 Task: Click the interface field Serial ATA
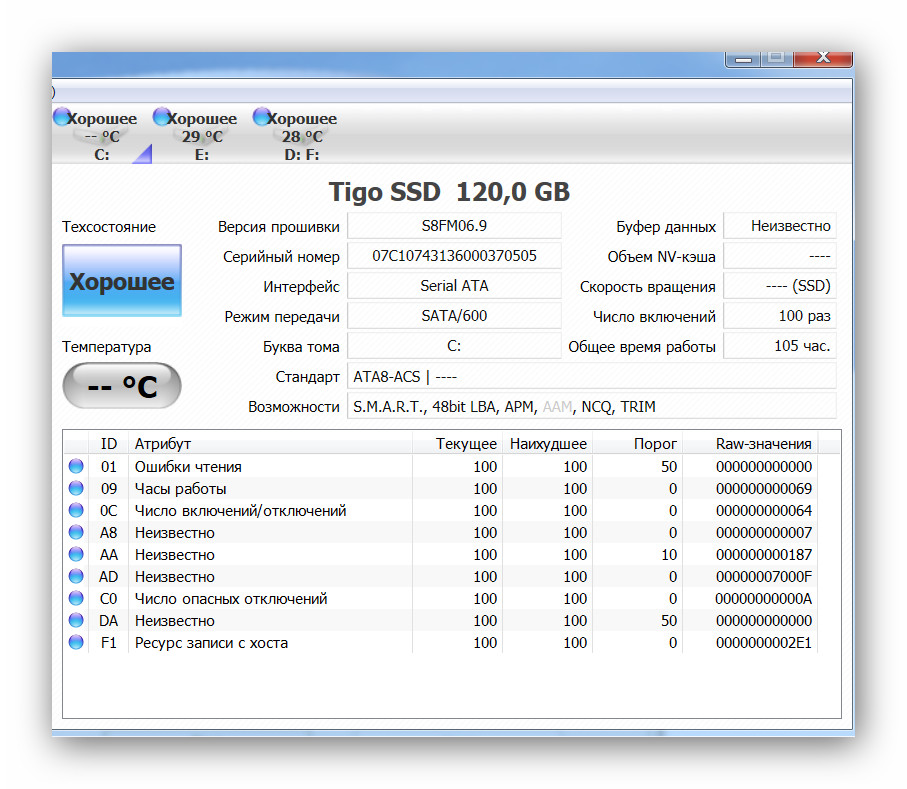point(454,286)
